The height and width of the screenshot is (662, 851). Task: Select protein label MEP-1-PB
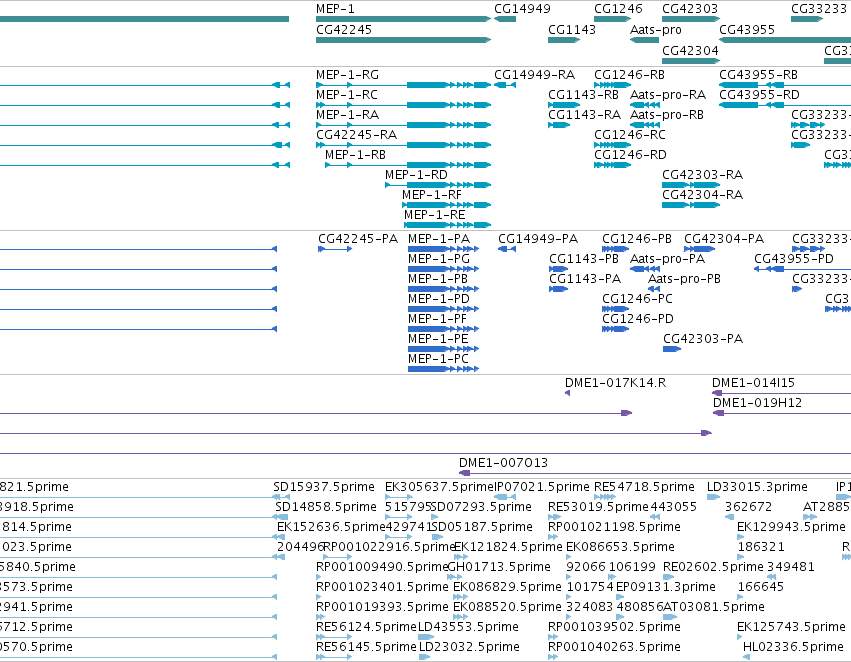point(438,279)
